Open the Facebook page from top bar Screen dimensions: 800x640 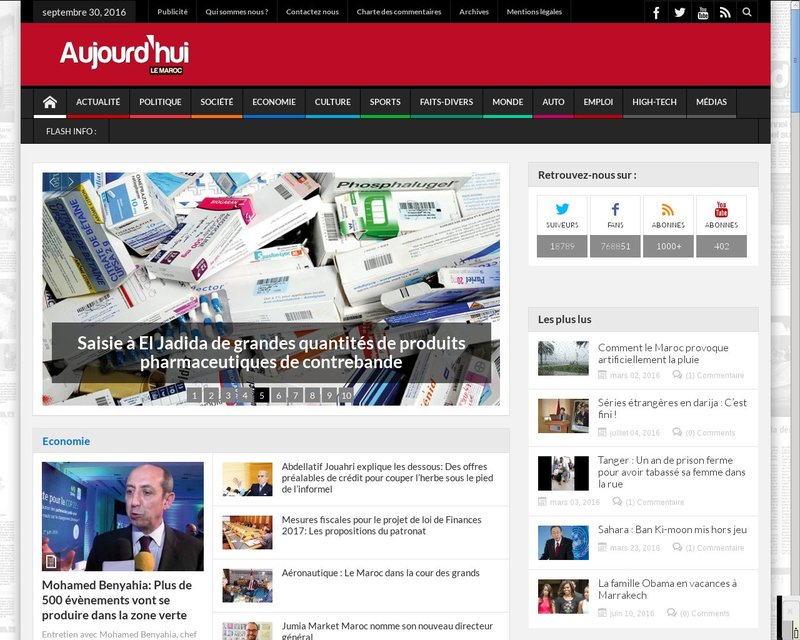tap(656, 12)
